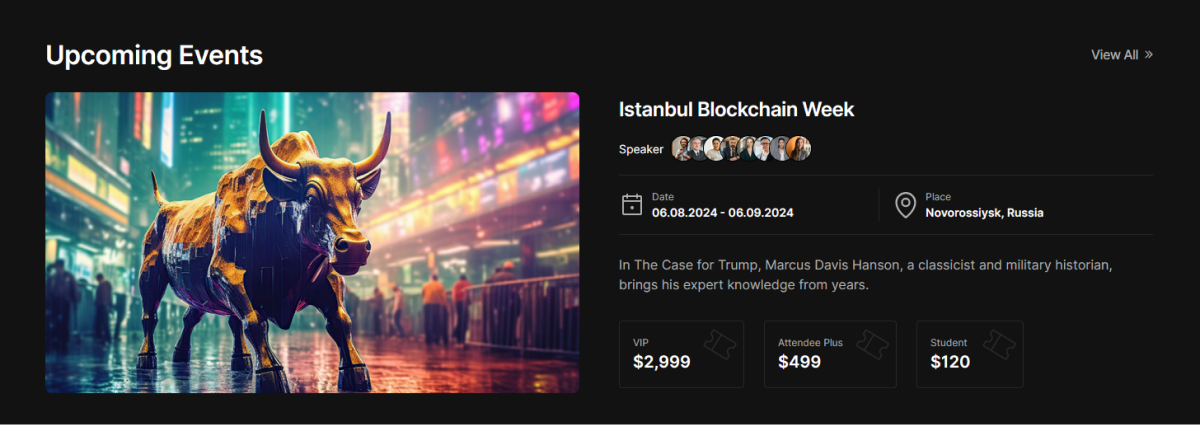1200x425 pixels.
Task: Open the Istanbul Blockchain Week event title
Action: (736, 109)
